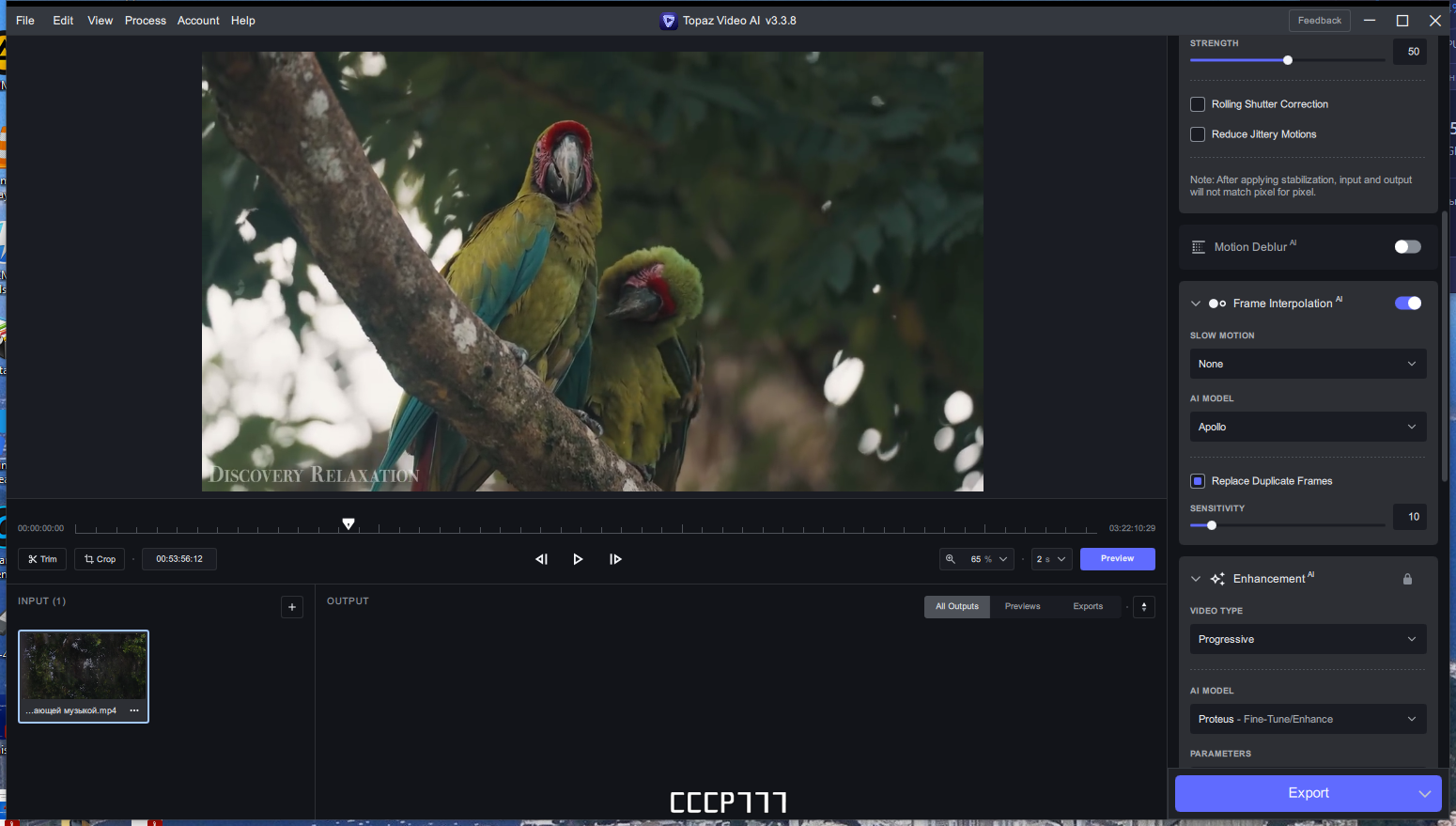This screenshot has height=826, width=1456.
Task: Turn off Frame Interpolation switch
Action: (1407, 304)
